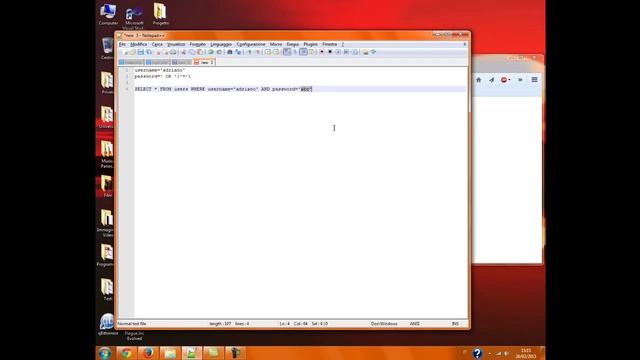Close the document with the menu bar x
The height and width of the screenshot is (360, 640).
pos(464,44)
